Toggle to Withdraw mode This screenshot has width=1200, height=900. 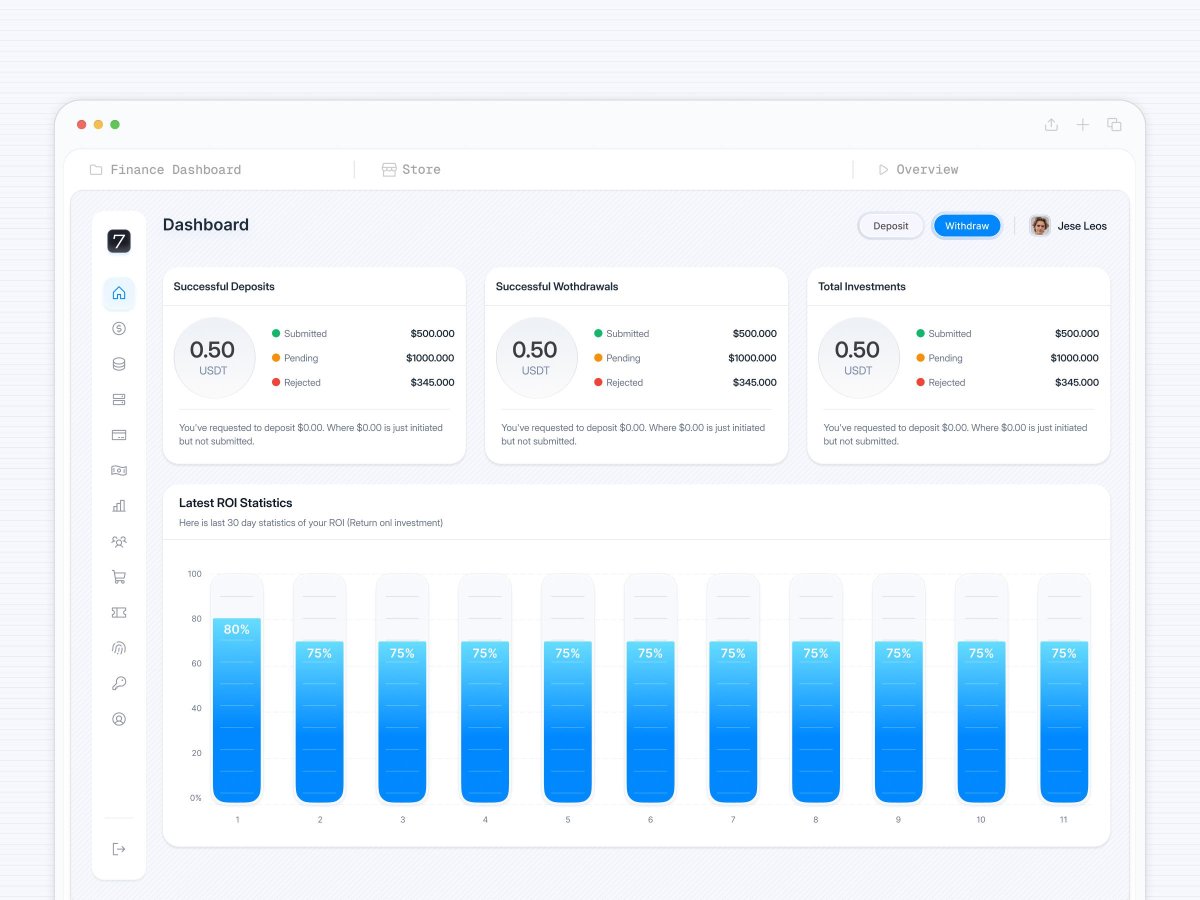tap(966, 225)
